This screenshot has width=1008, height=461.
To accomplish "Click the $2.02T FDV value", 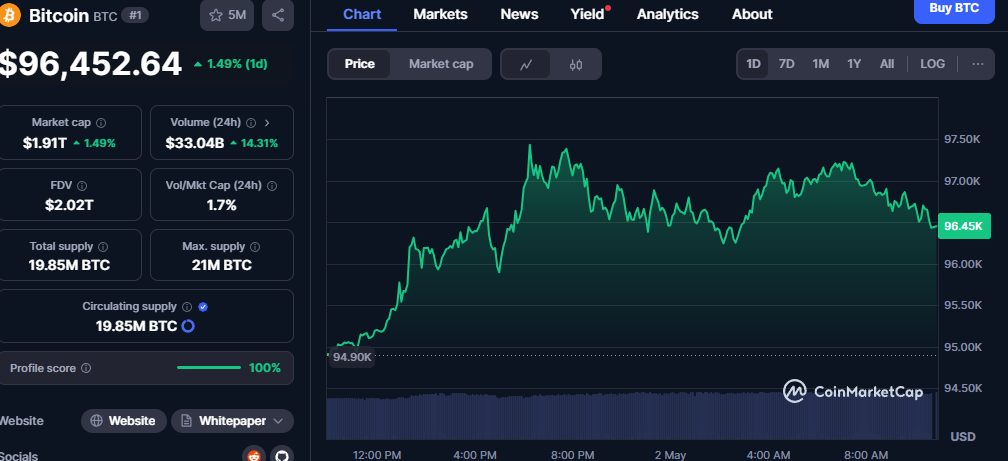I will (69, 205).
